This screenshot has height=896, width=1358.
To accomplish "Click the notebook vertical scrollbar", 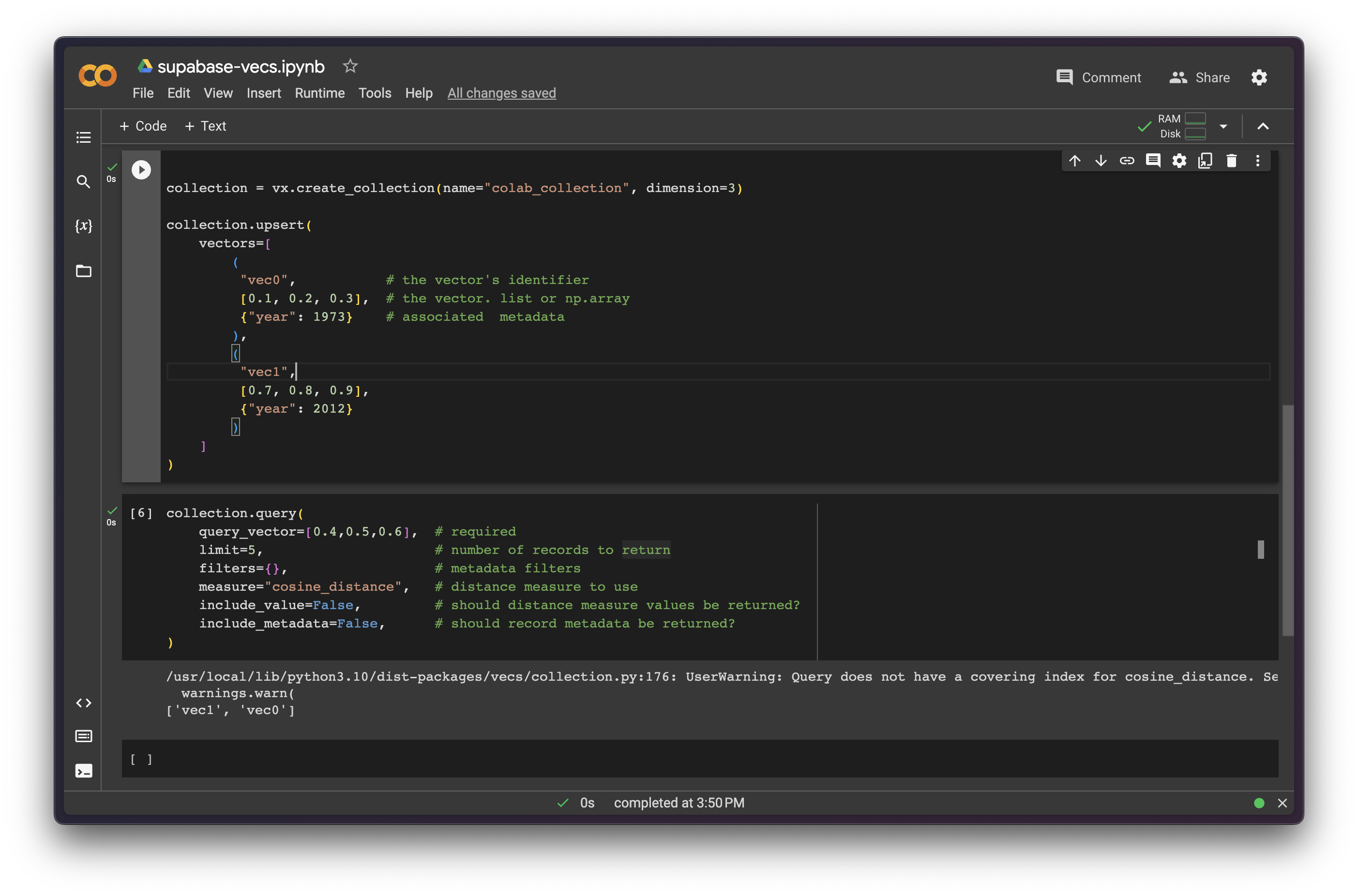I will [x=1288, y=520].
